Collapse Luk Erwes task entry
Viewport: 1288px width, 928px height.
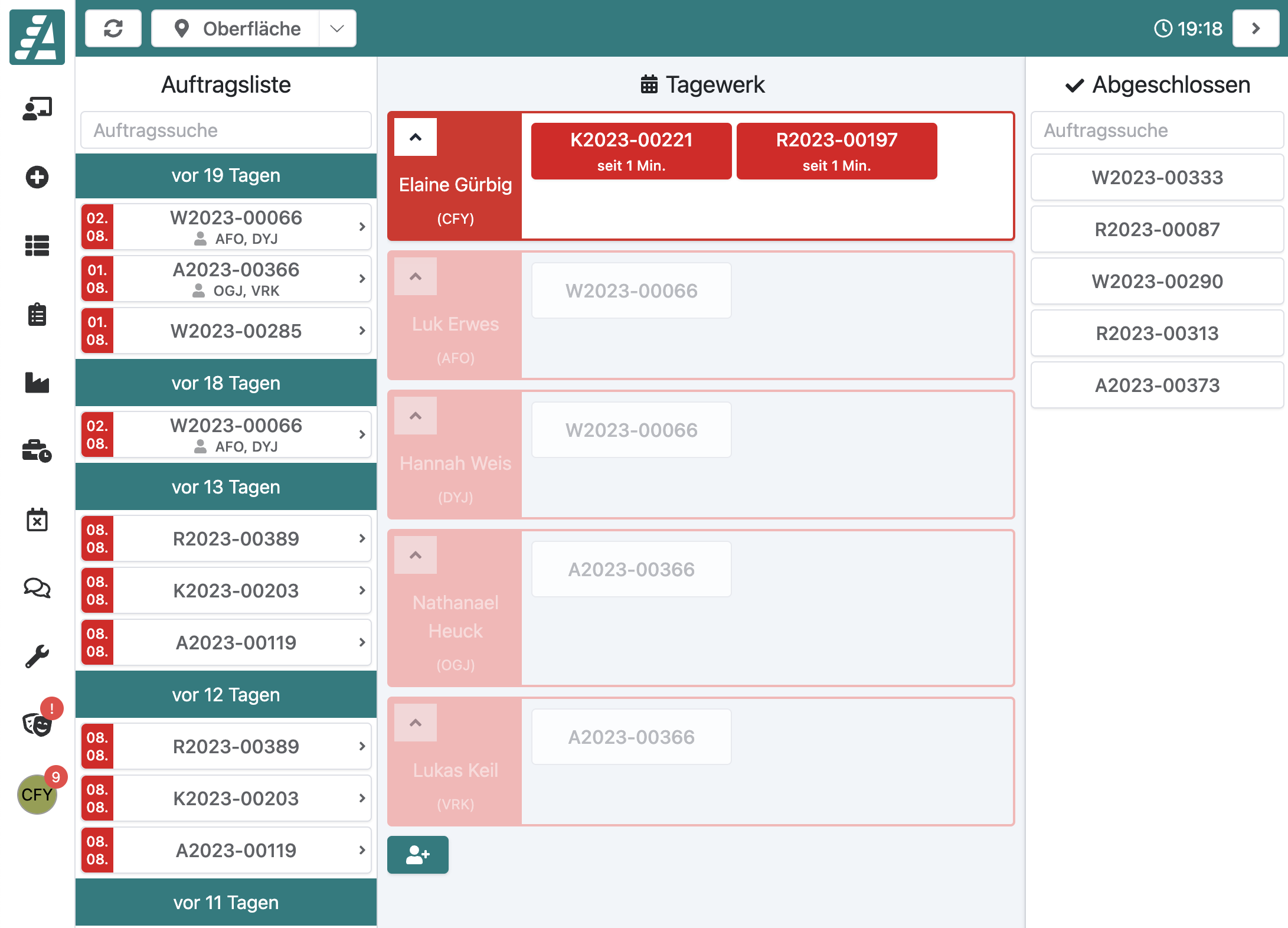(415, 276)
